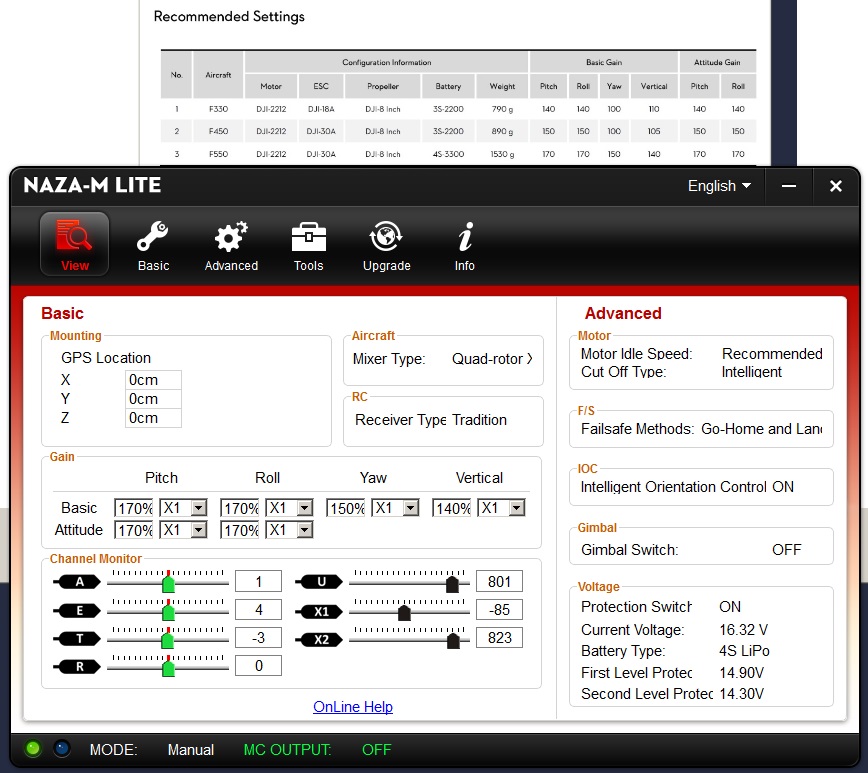The height and width of the screenshot is (773, 868).
Task: Click the Basic Yaw gain 150% field
Action: [x=346, y=508]
